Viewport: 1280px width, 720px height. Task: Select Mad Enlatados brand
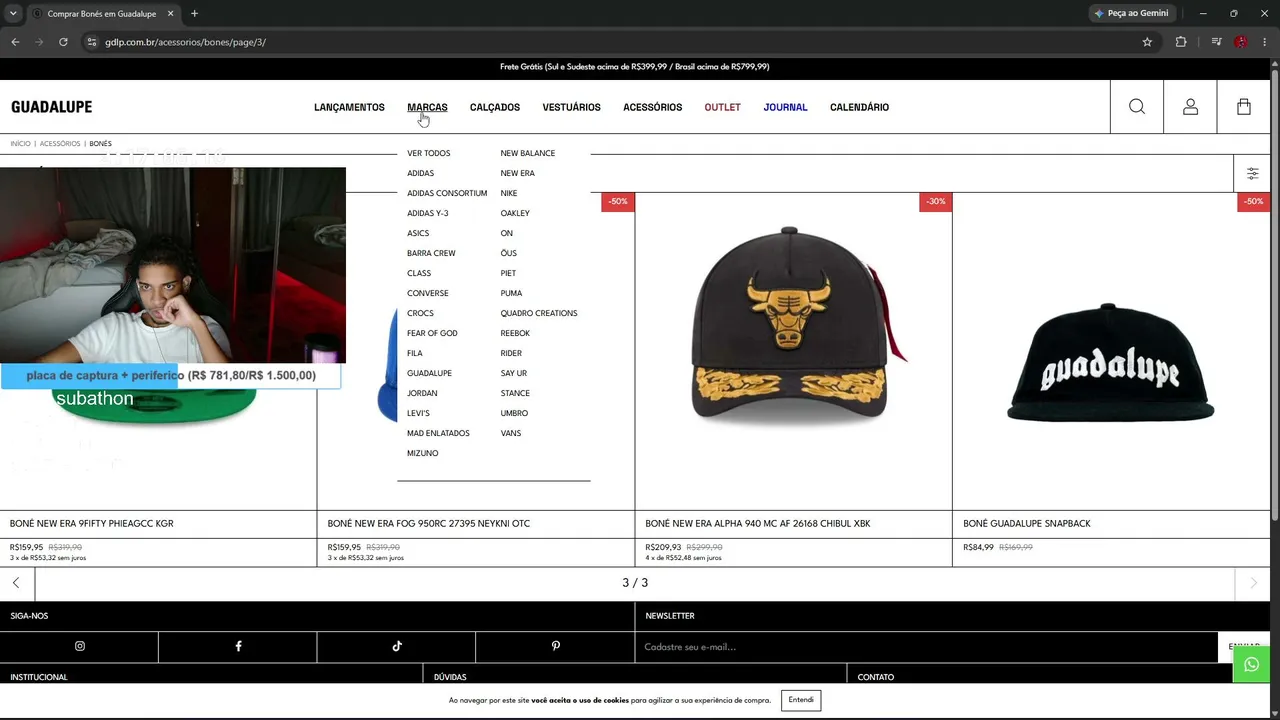(438, 433)
